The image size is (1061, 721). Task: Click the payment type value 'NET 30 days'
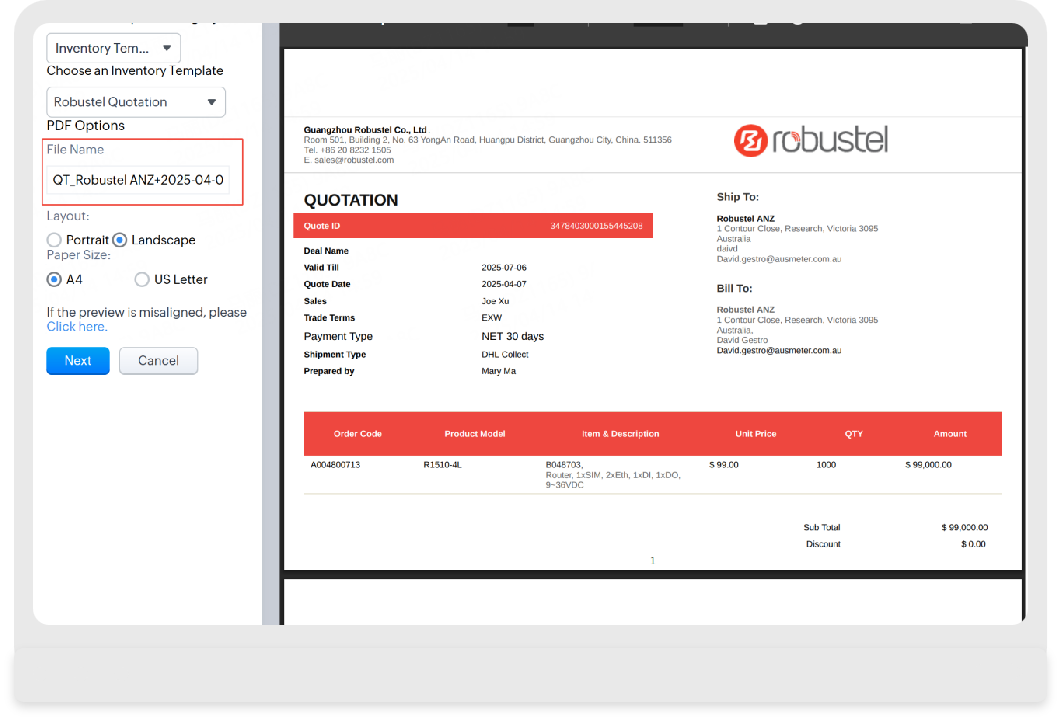(512, 336)
